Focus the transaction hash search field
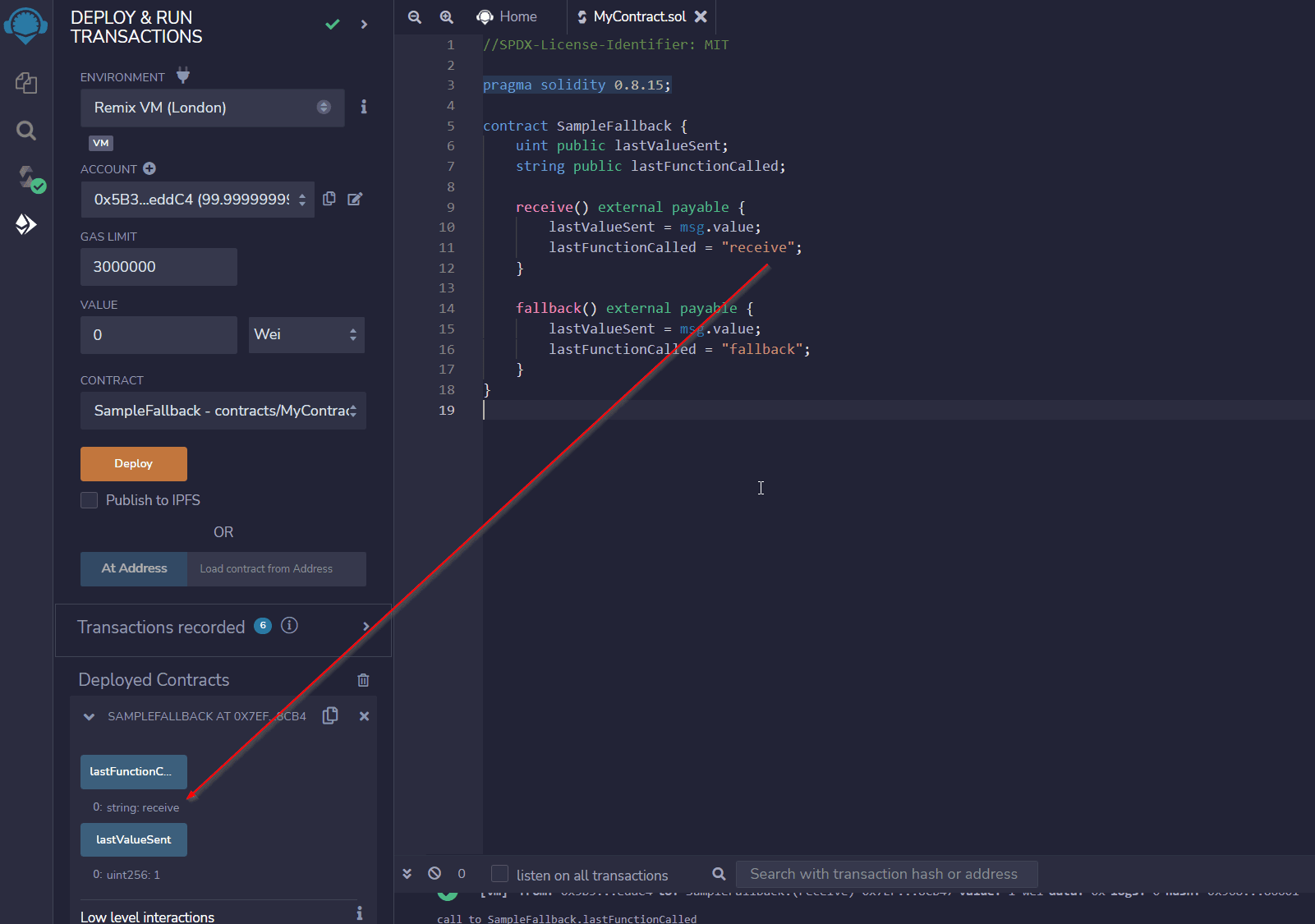This screenshot has width=1315, height=924. pyautogui.click(x=887, y=874)
